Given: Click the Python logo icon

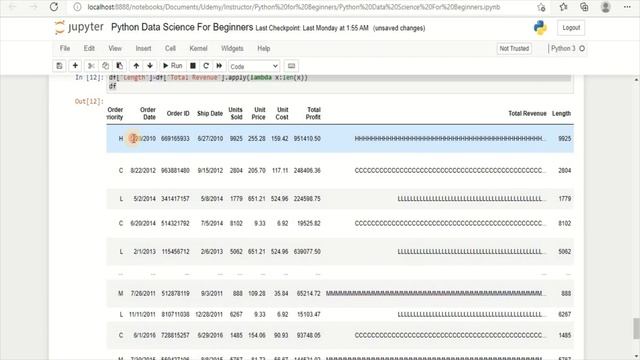Looking at the screenshot, I should coord(540,28).
